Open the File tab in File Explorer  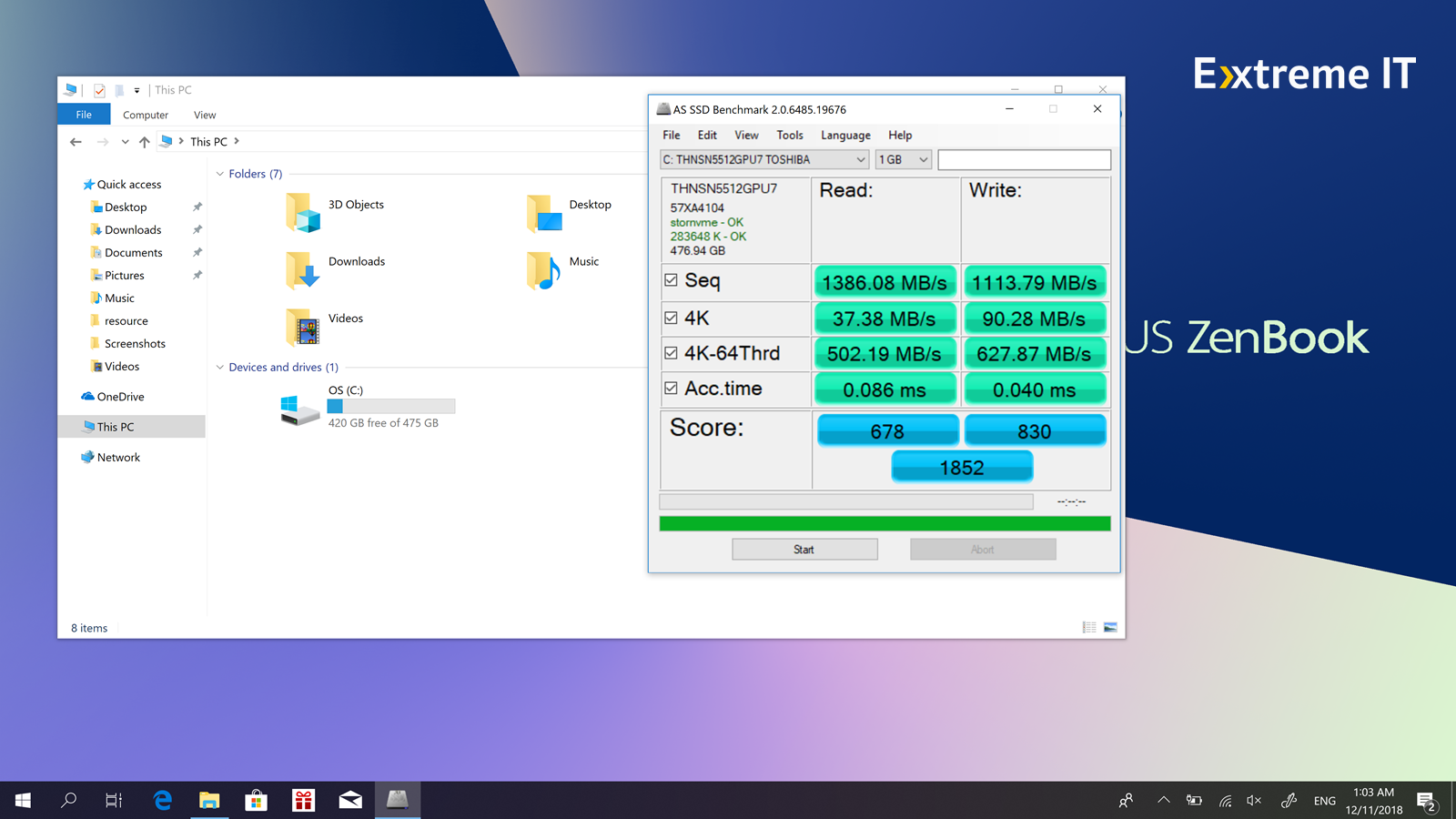coord(84,115)
